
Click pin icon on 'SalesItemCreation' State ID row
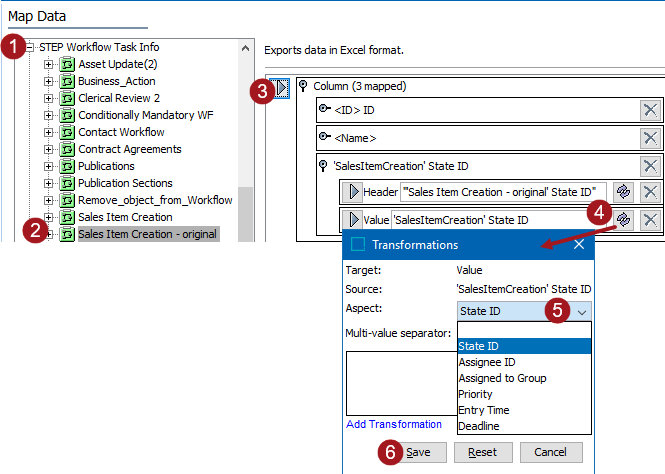[323, 166]
